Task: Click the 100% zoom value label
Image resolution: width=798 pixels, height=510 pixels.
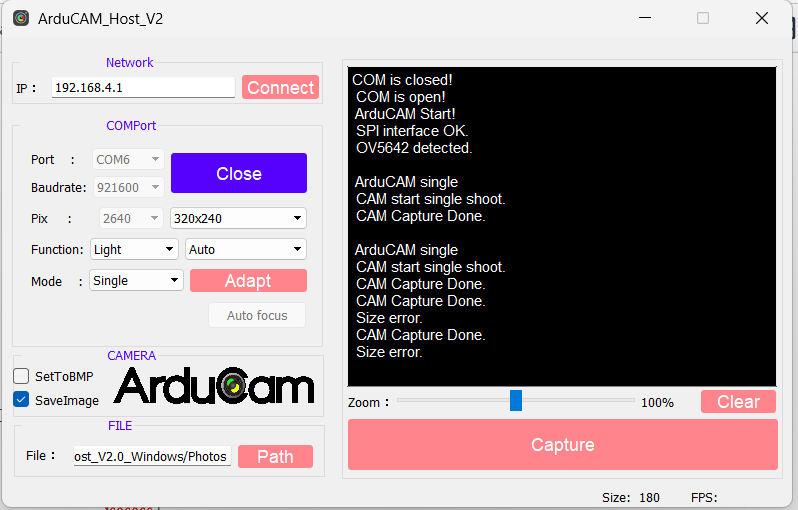Action: click(657, 403)
